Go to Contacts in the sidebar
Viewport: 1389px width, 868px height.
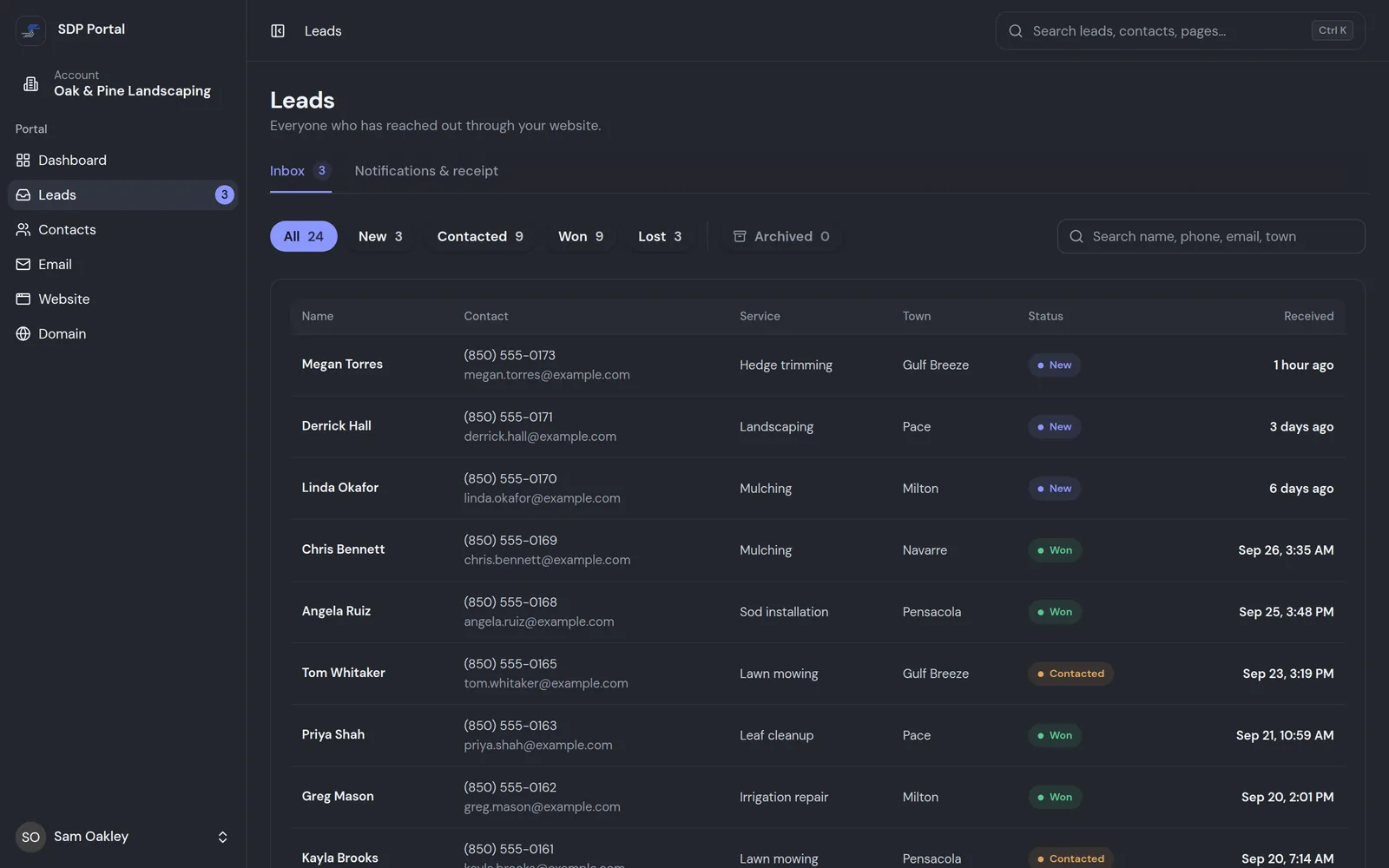(x=123, y=230)
